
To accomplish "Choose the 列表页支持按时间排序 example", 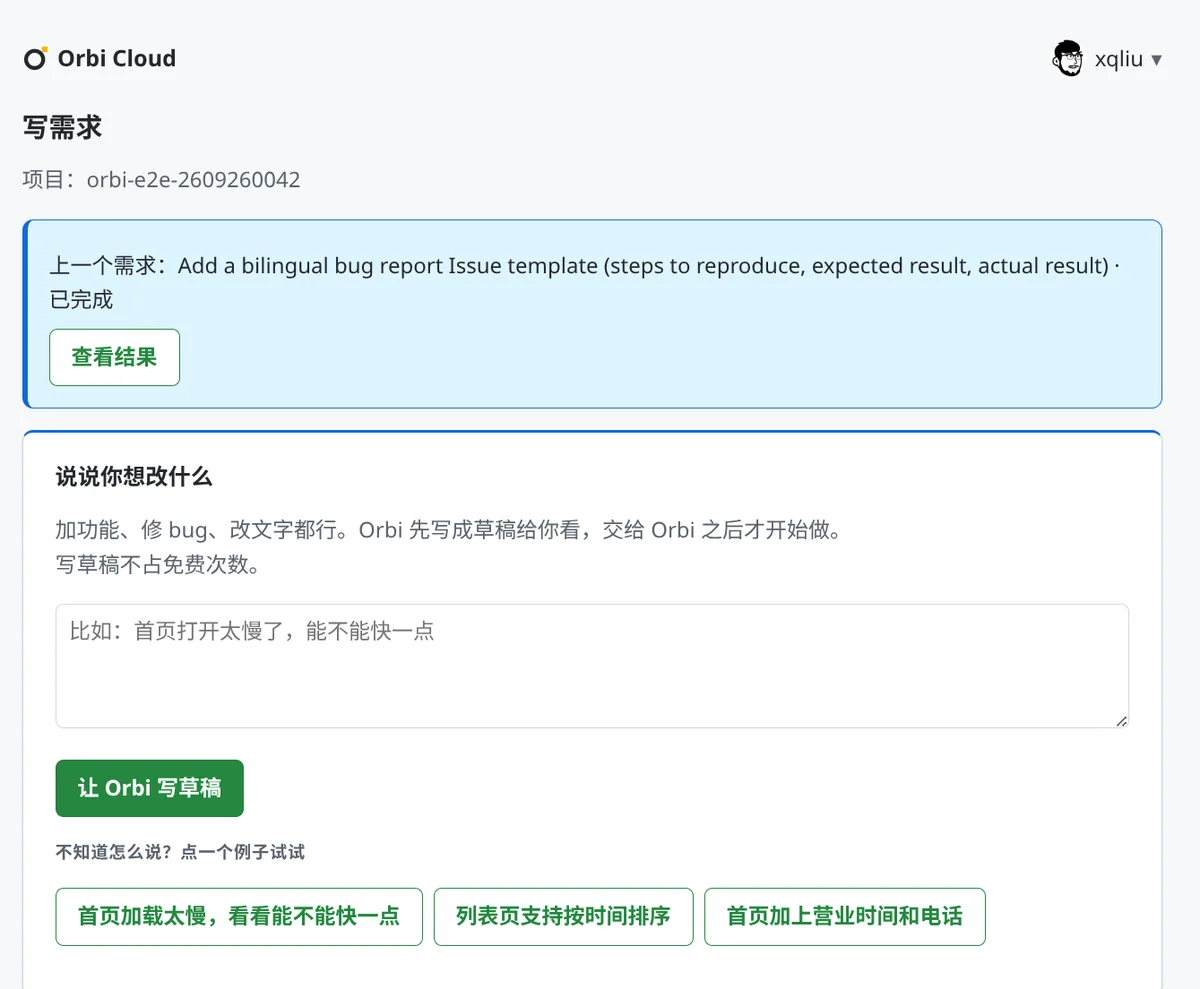I will point(563,916).
